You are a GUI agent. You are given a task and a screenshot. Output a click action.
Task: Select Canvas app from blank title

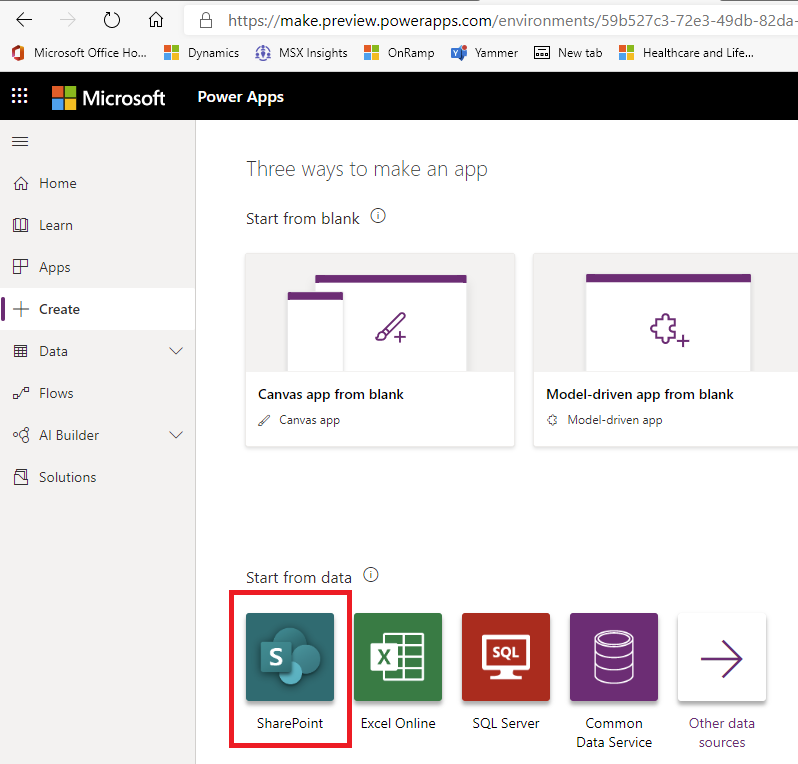point(331,394)
